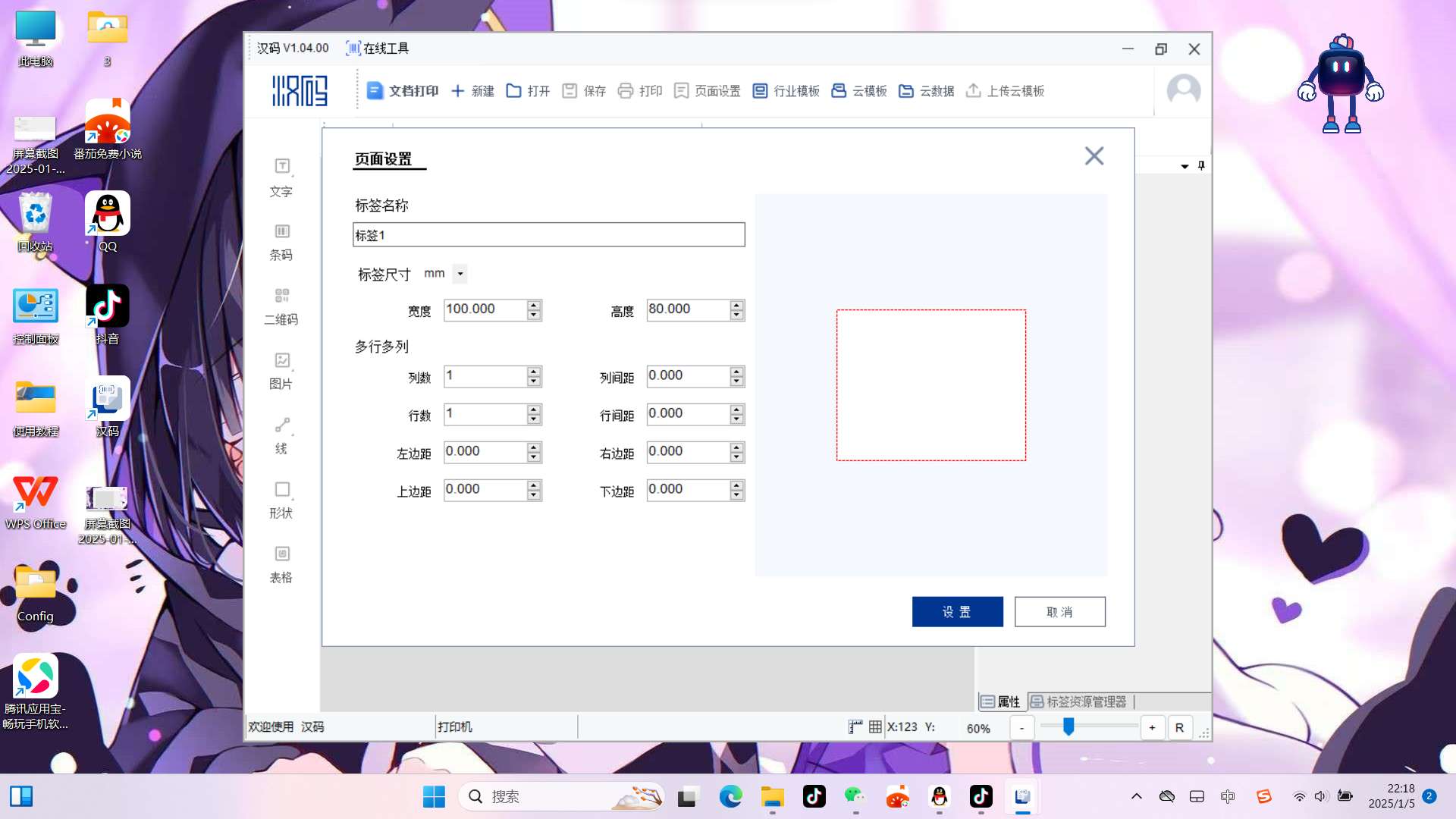Click the taskbar search box
The height and width of the screenshot is (819, 1456).
coord(562,796)
